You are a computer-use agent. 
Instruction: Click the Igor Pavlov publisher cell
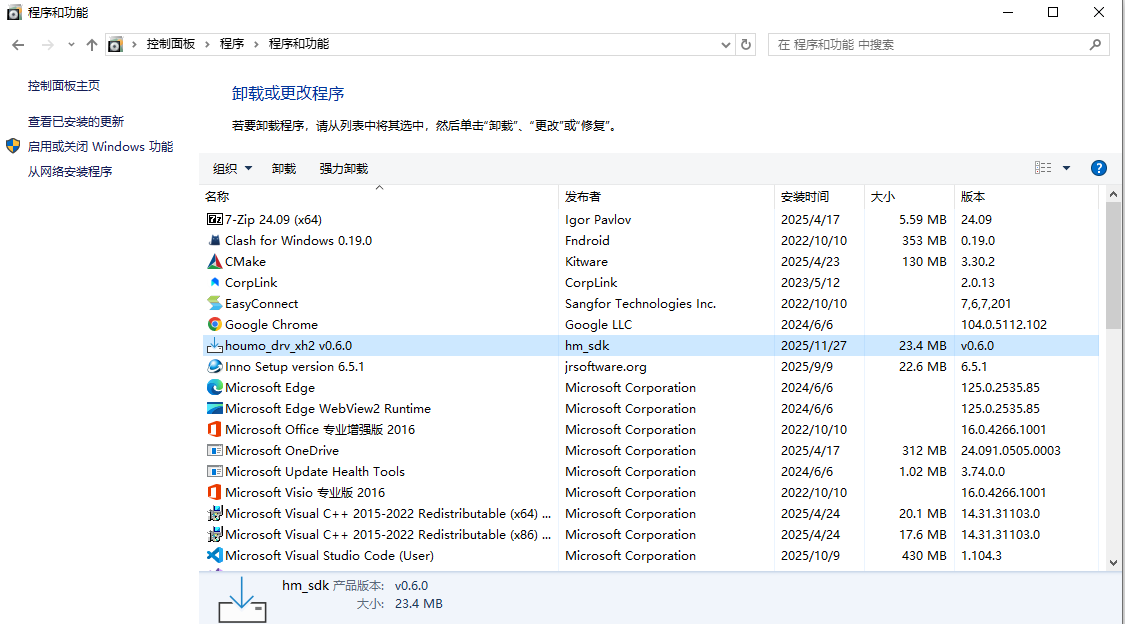[x=598, y=219]
